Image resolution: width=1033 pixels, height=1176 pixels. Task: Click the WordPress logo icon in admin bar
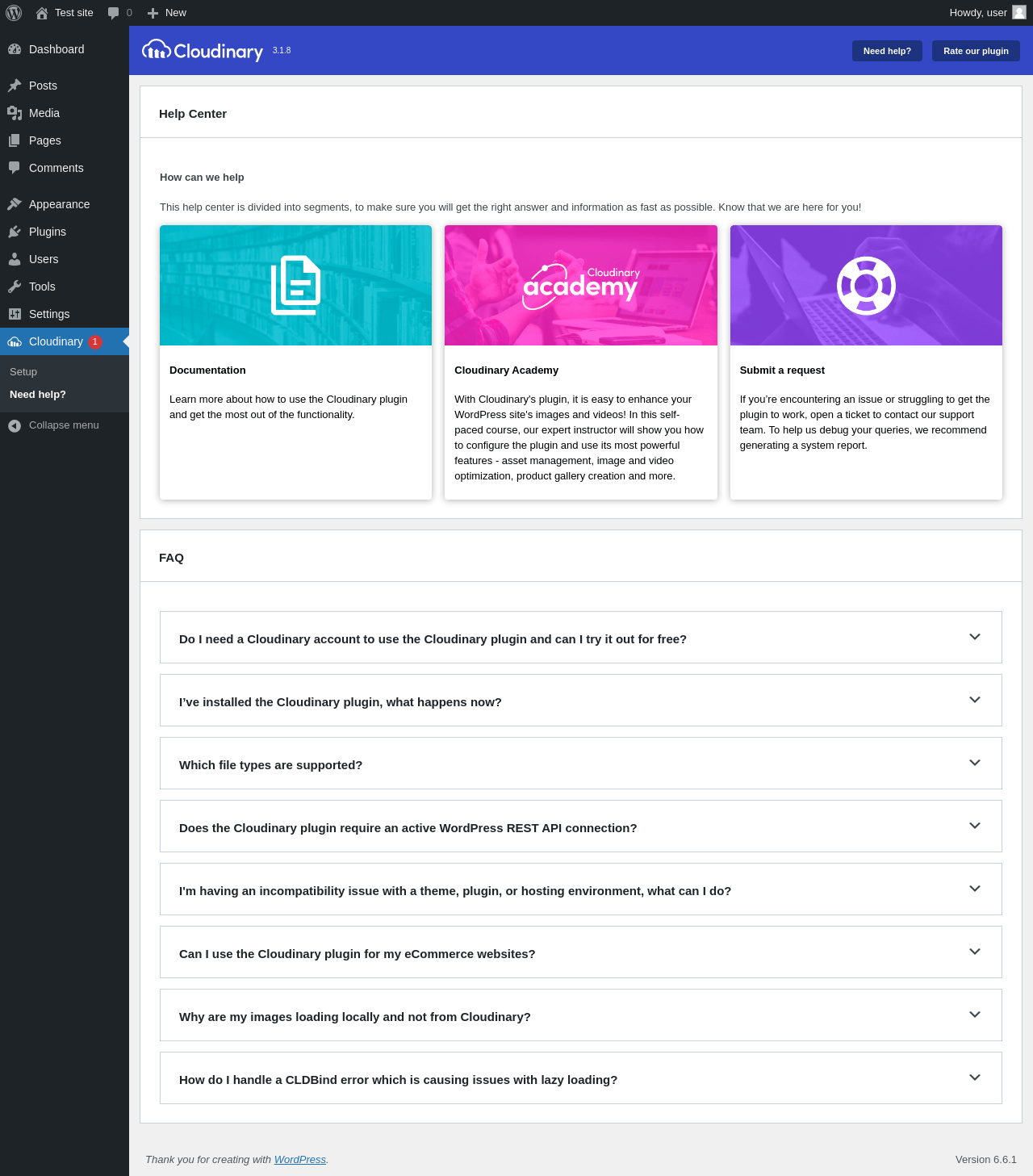point(14,13)
